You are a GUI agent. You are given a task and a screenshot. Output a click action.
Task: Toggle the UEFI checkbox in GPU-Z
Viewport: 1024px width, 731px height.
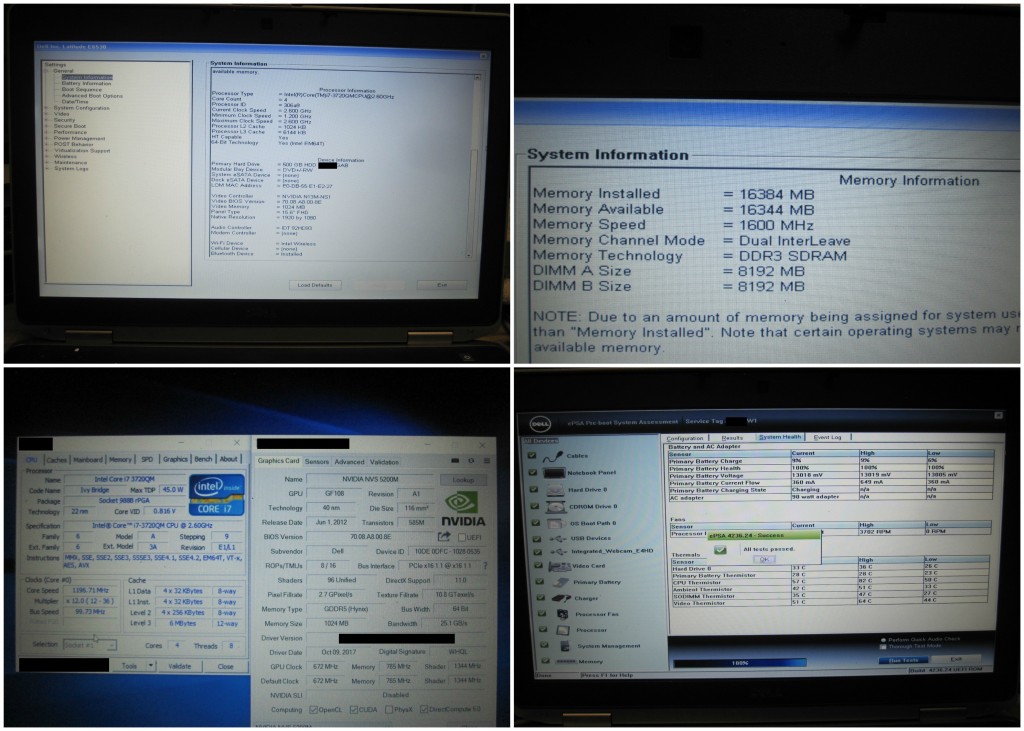[x=462, y=537]
